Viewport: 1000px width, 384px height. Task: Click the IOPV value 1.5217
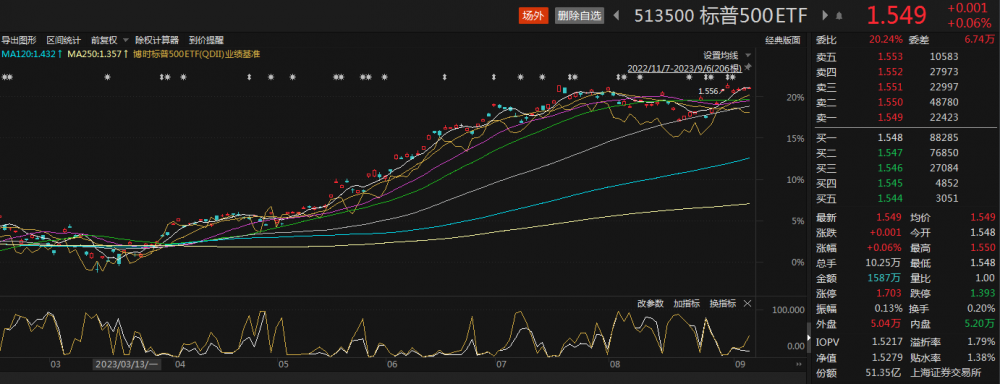pos(888,342)
